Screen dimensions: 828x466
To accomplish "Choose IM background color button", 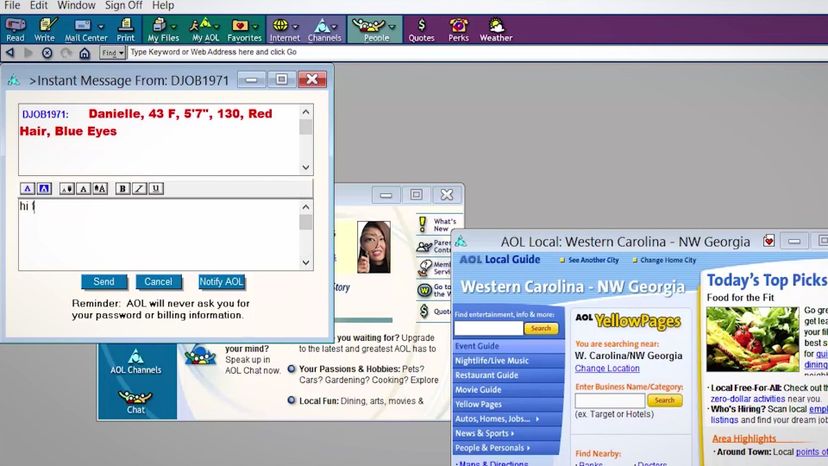I will [x=44, y=189].
